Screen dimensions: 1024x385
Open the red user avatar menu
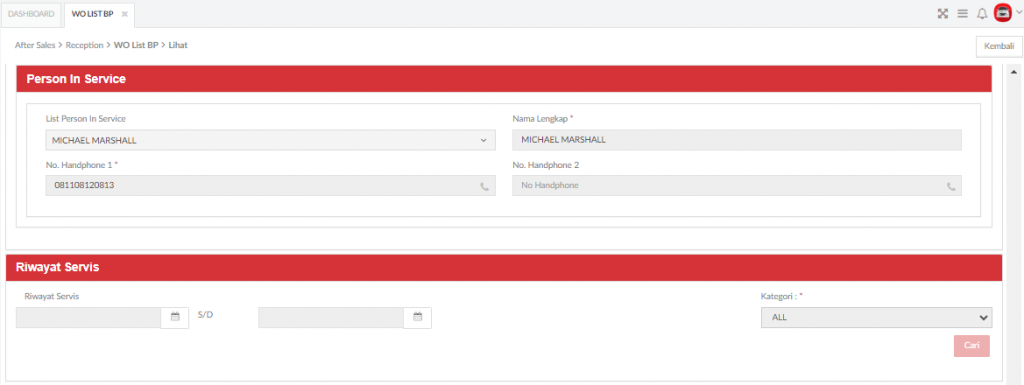point(1002,13)
